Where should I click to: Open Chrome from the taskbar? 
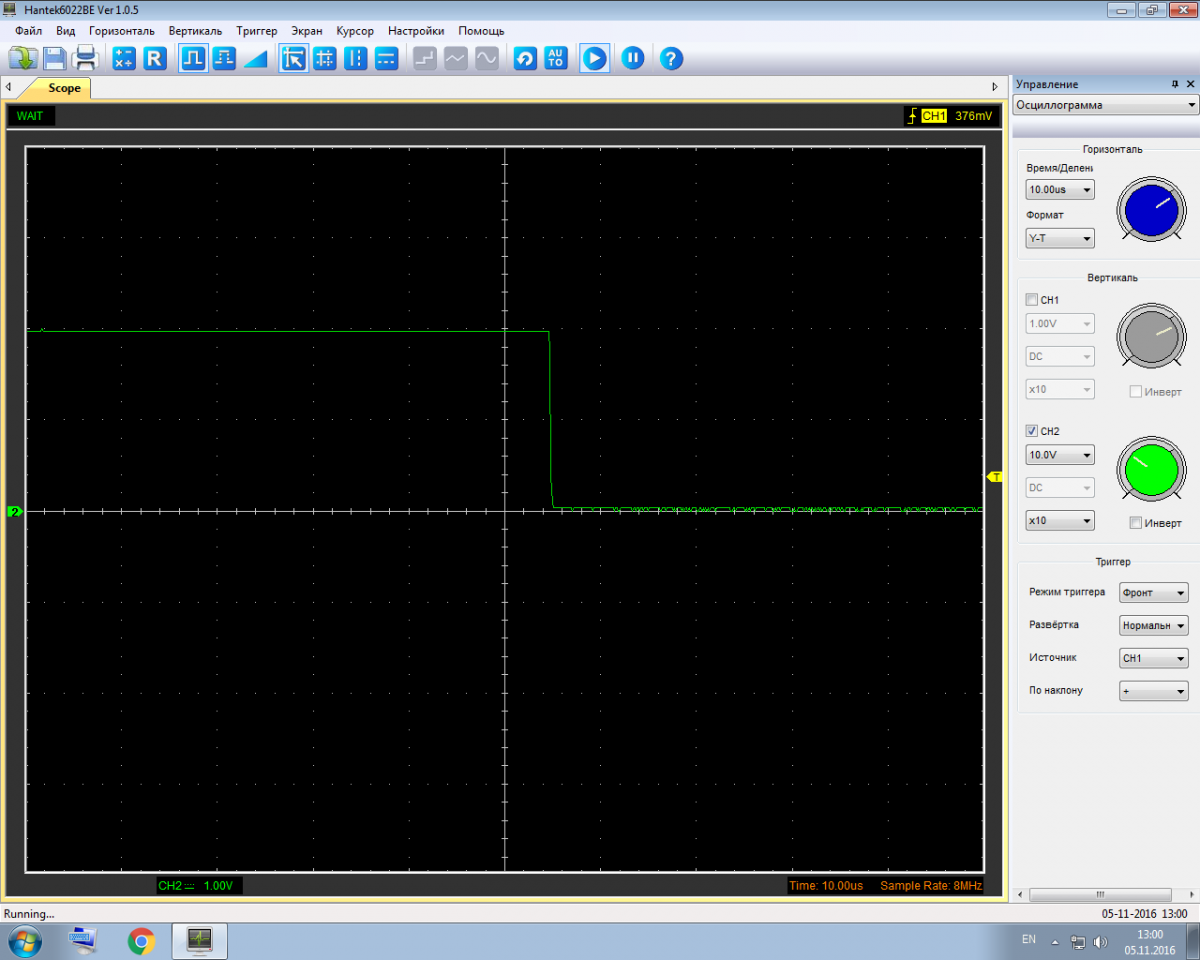click(141, 941)
